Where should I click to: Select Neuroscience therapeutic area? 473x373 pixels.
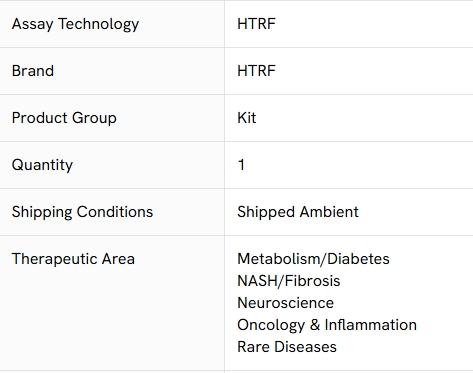pyautogui.click(x=285, y=303)
